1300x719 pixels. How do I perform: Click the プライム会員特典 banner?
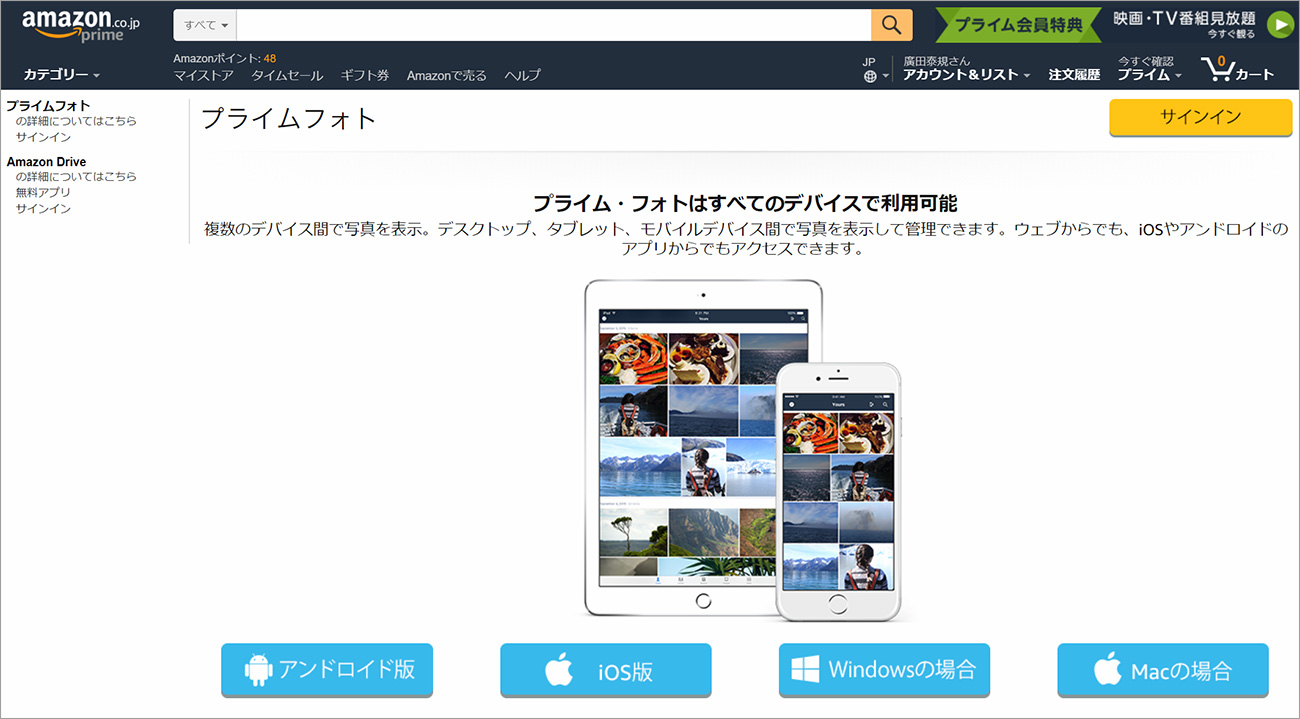[x=1018, y=25]
